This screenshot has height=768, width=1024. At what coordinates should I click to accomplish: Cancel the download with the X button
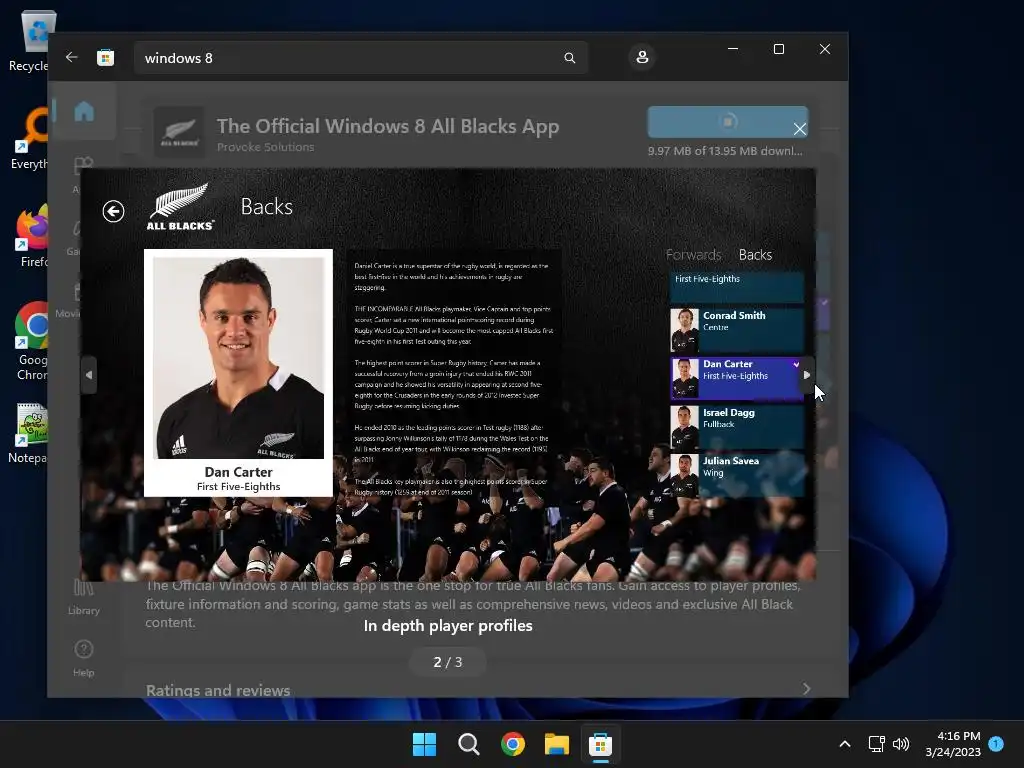[x=799, y=129]
